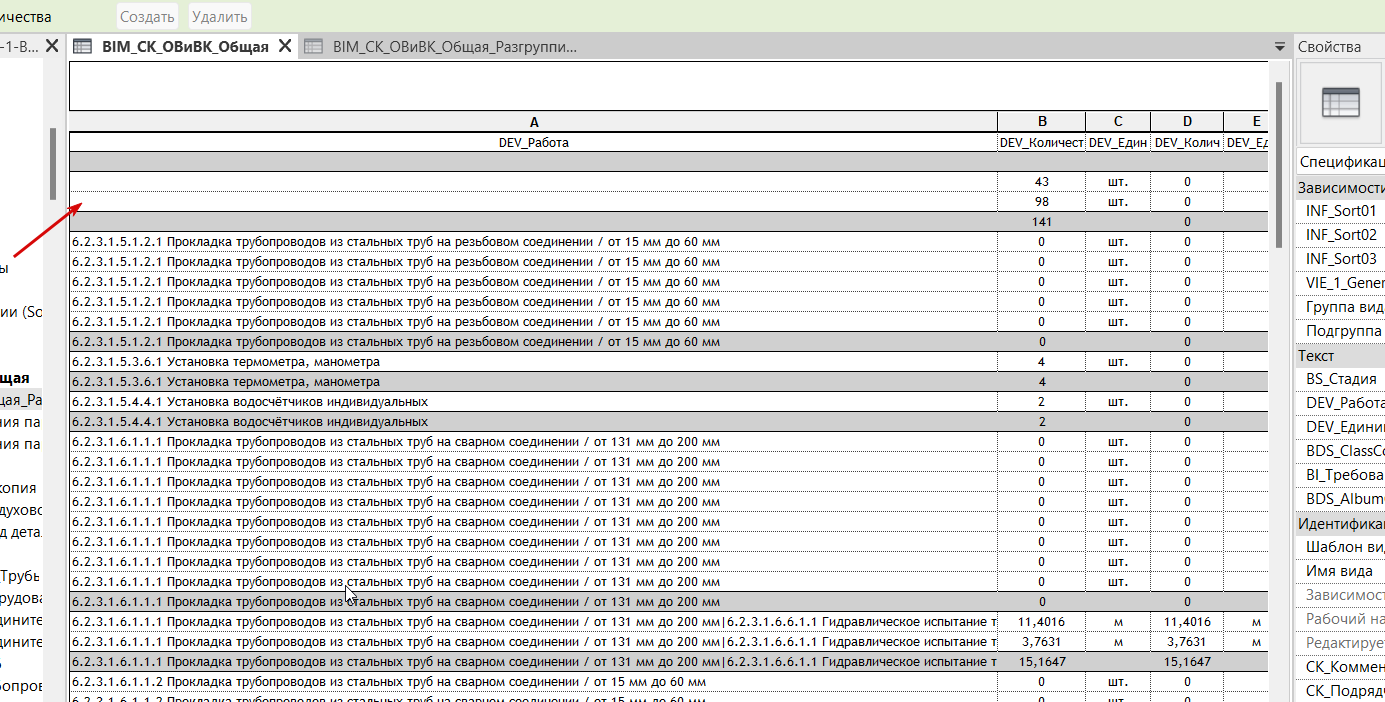Close the view tab ending in -1-В
This screenshot has width=1385, height=702.
tap(52, 45)
